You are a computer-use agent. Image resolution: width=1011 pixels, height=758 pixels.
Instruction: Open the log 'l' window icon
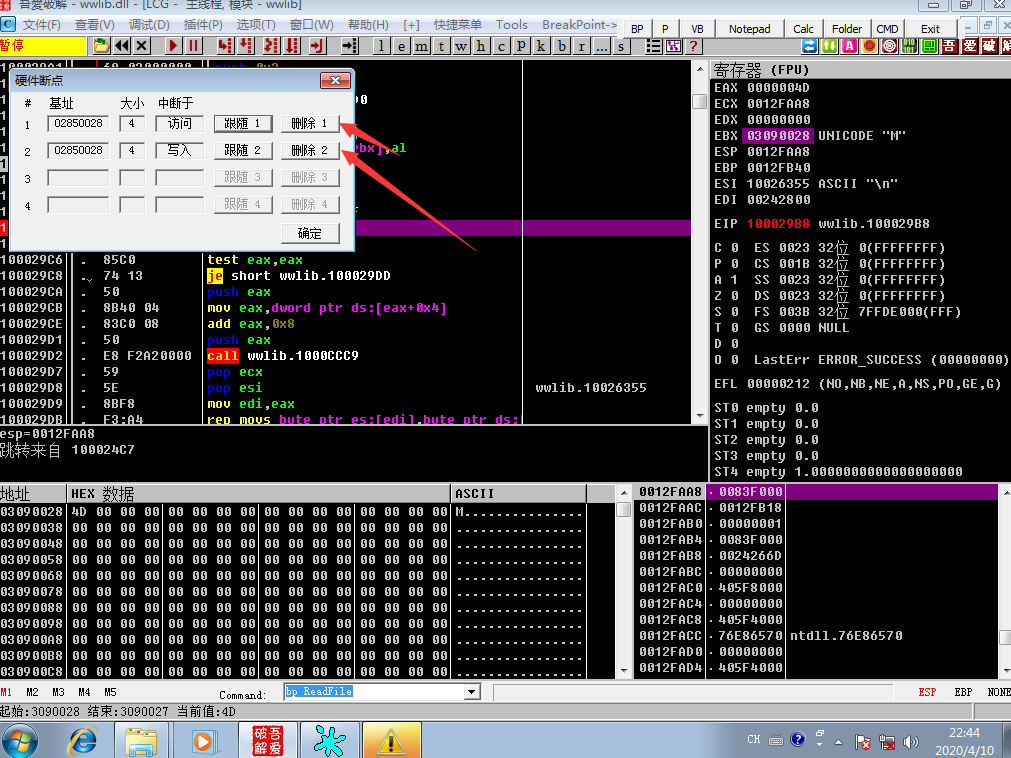[381, 46]
